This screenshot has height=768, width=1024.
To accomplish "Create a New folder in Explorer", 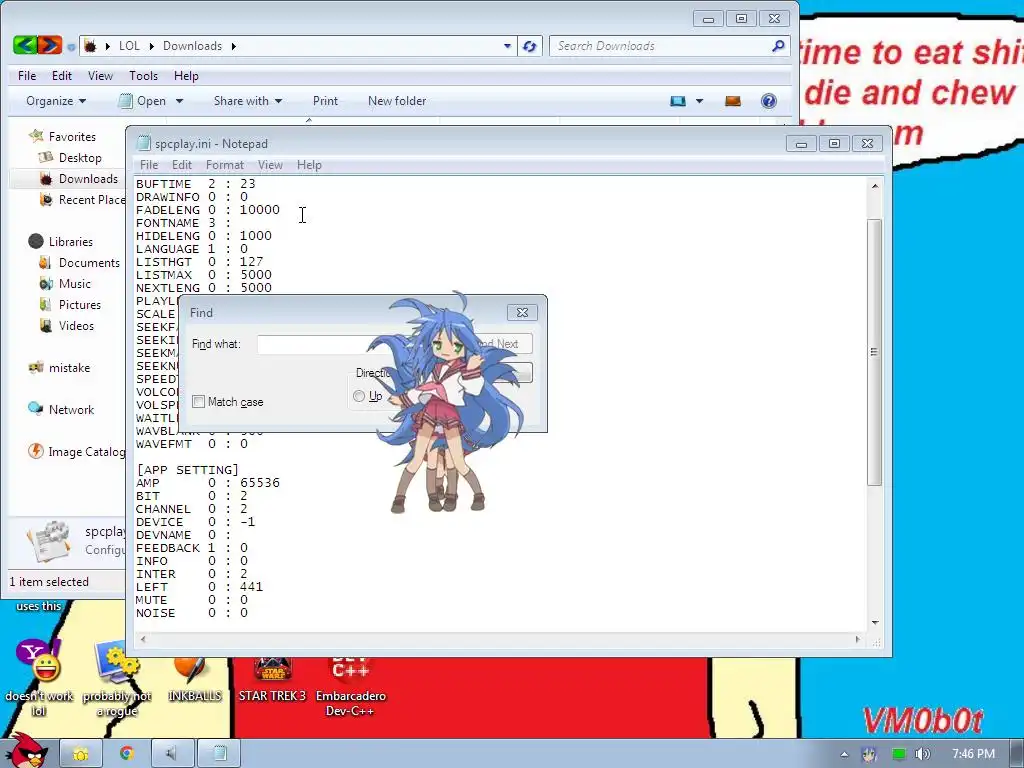I will 397,101.
